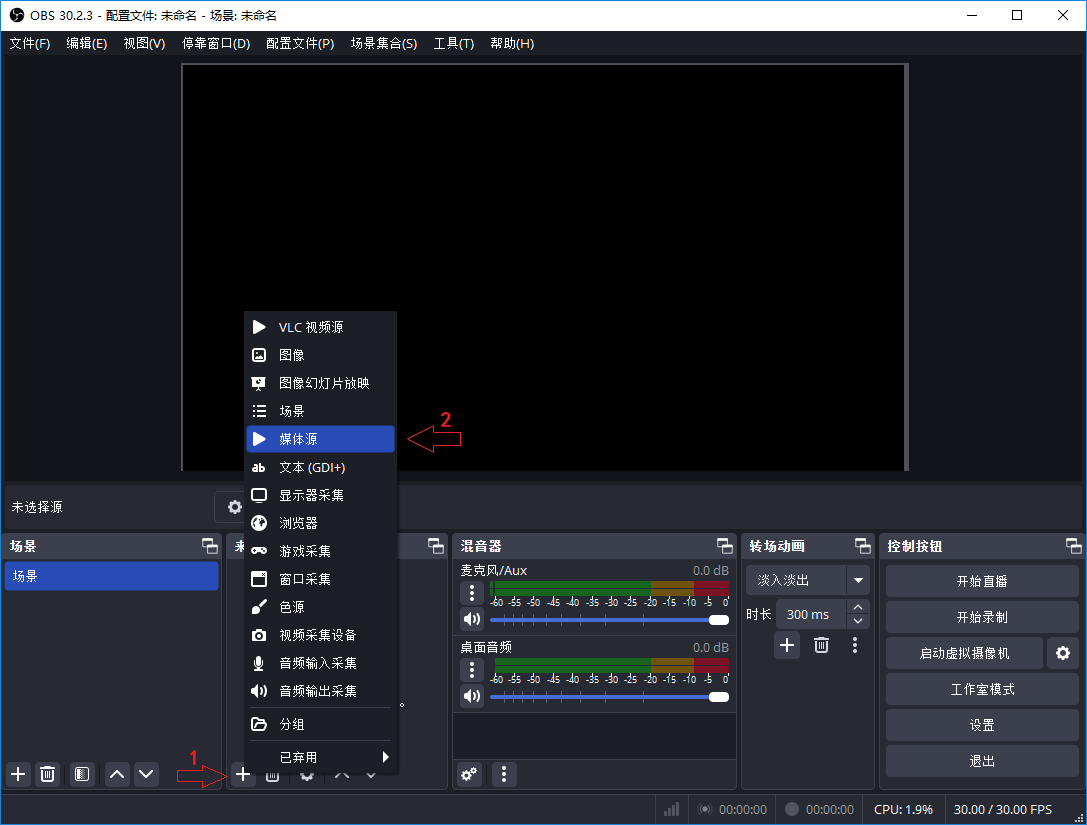
Task: Mute the 桌面音频 speaker icon
Action: click(471, 696)
